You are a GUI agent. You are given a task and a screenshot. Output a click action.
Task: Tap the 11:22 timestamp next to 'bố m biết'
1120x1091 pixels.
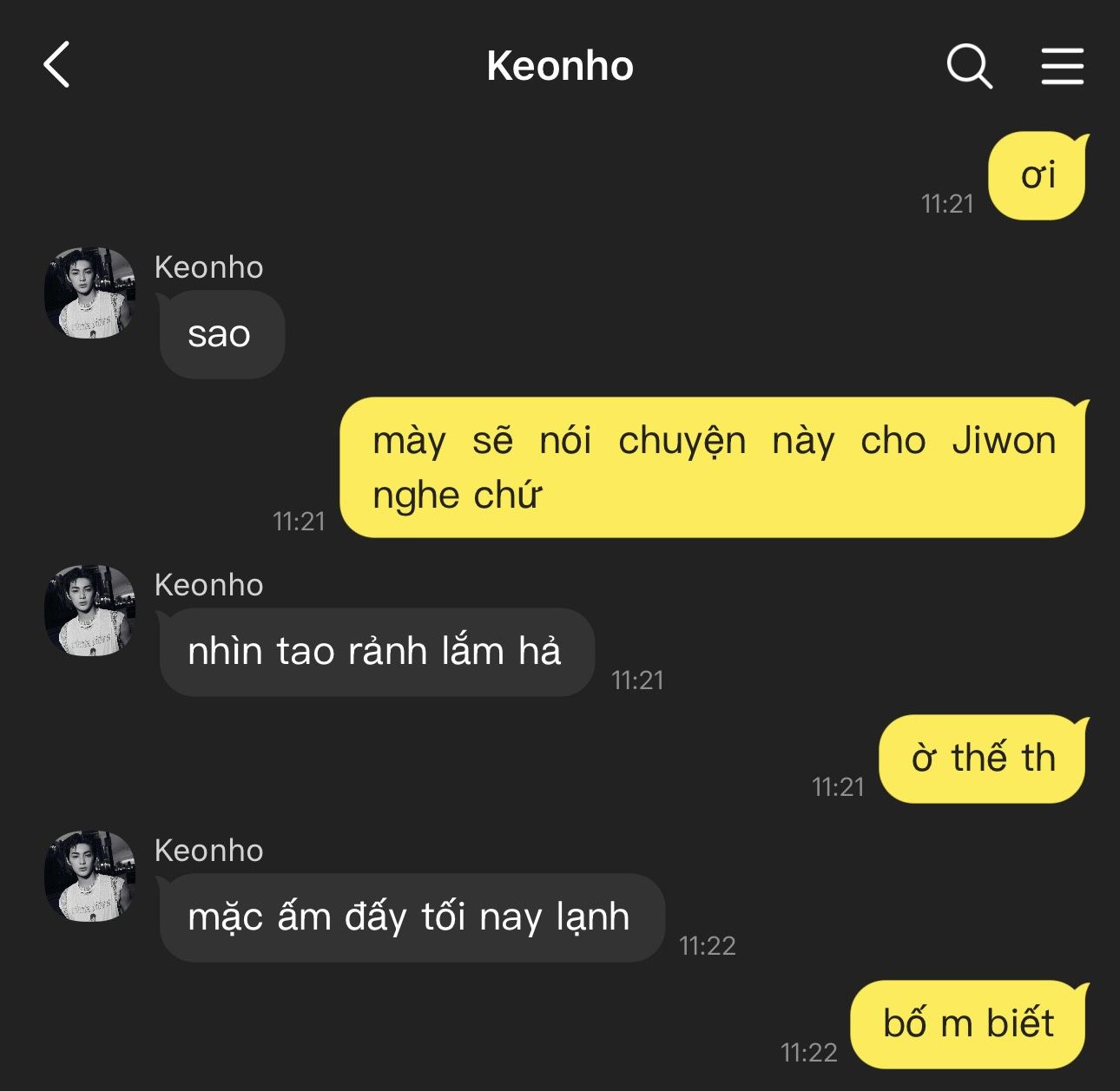click(x=808, y=1053)
